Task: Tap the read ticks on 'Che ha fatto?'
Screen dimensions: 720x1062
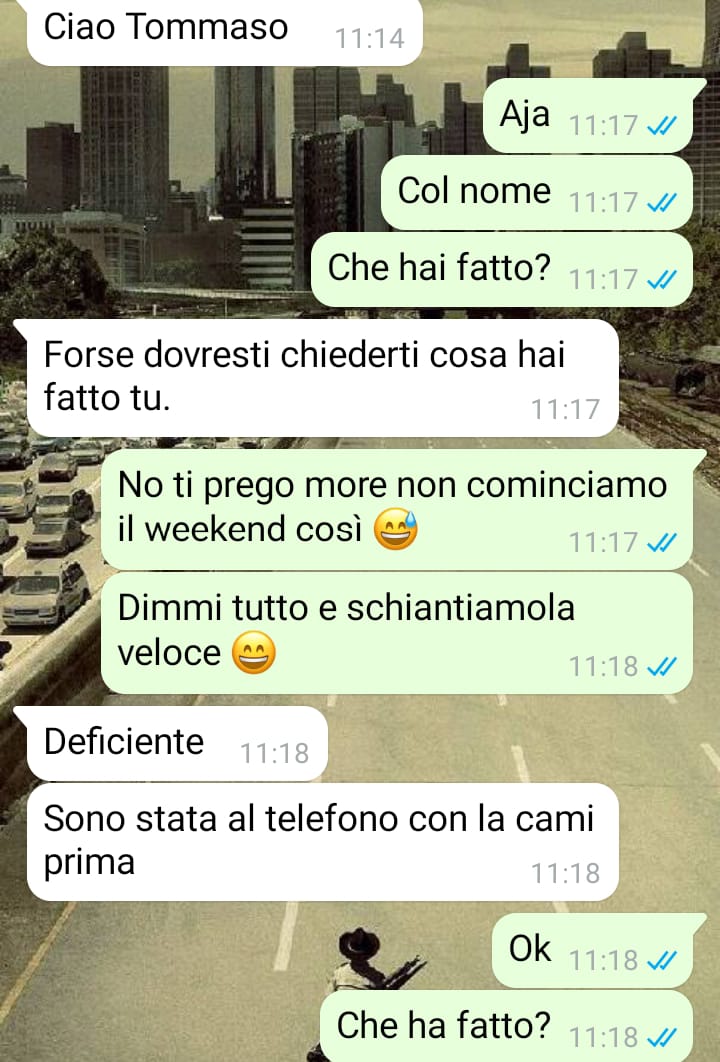Action: pos(662,1038)
